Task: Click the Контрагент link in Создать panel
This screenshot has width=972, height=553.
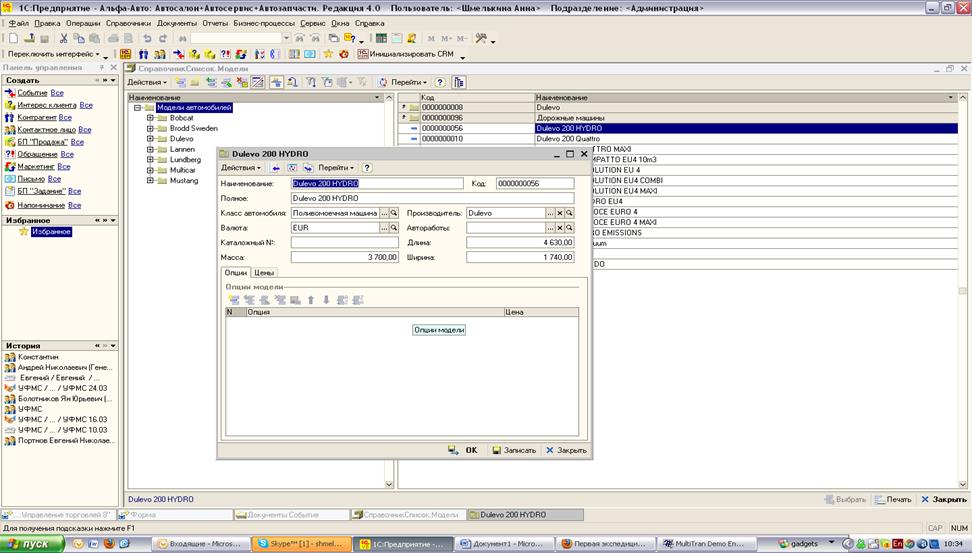Action: [36, 117]
